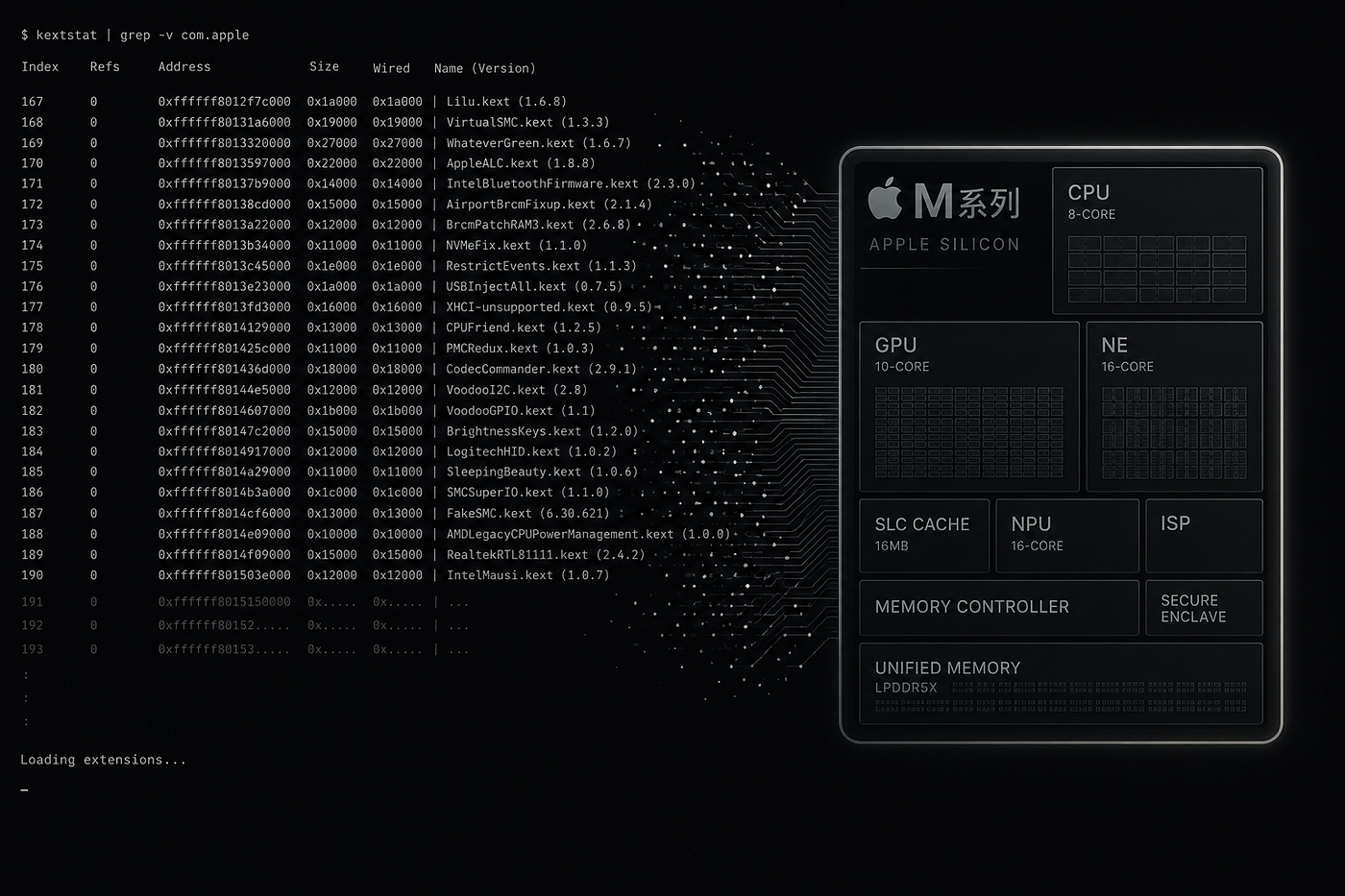
Task: Select the SECURE ENCLAVE block
Action: click(1204, 607)
